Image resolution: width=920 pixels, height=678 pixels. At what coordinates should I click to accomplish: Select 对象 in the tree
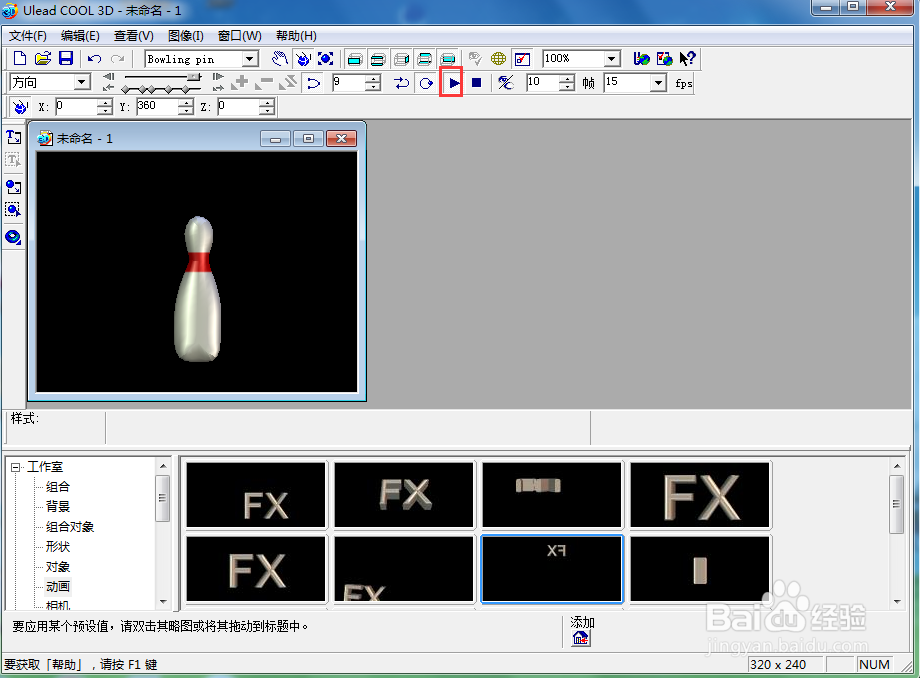pos(58,567)
